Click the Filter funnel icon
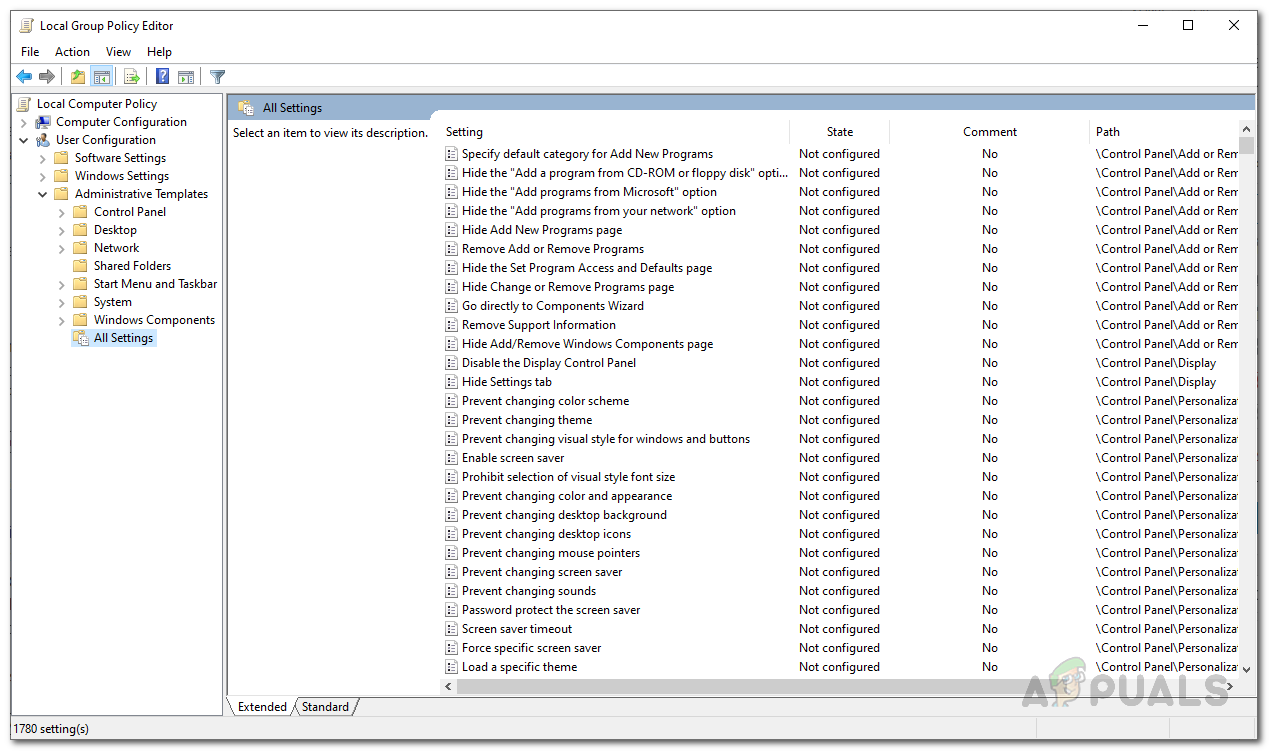 coord(217,77)
